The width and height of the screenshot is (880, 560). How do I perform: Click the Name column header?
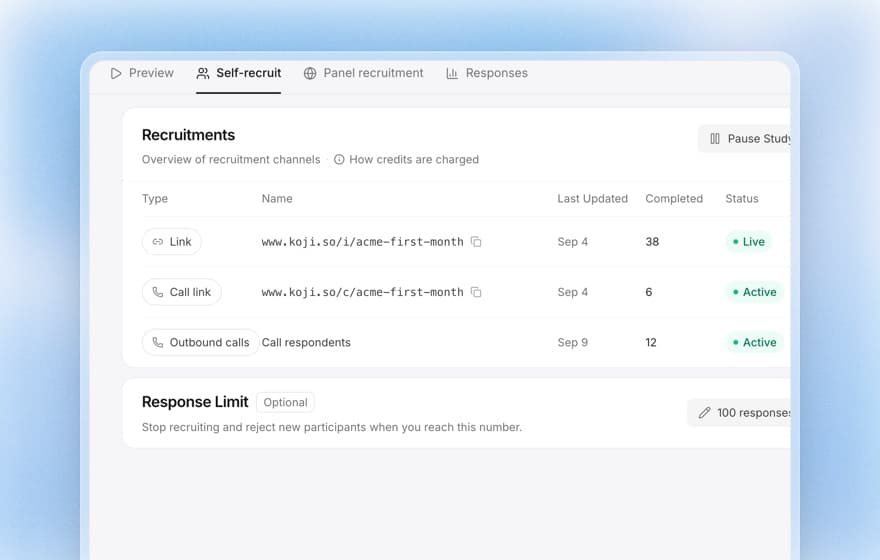pyautogui.click(x=277, y=199)
